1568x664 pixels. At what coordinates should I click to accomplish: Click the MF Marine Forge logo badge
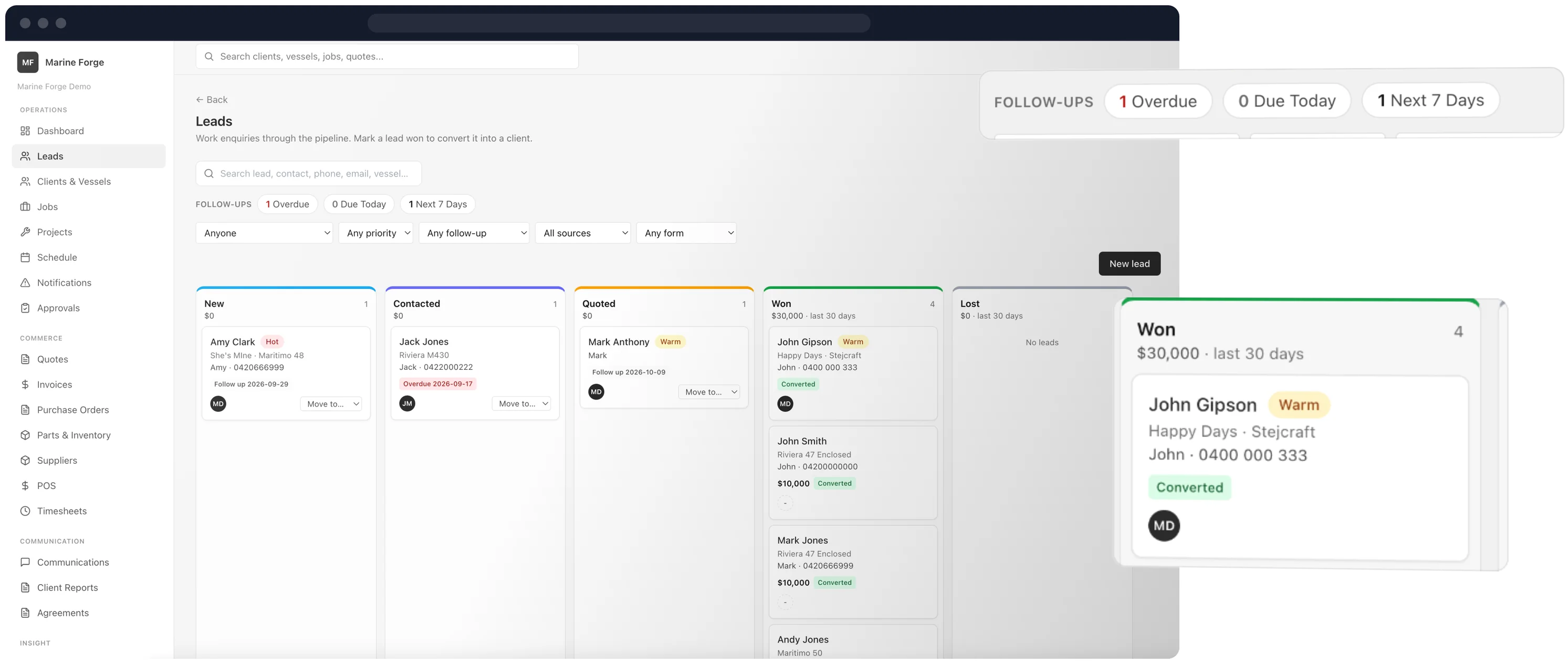28,62
